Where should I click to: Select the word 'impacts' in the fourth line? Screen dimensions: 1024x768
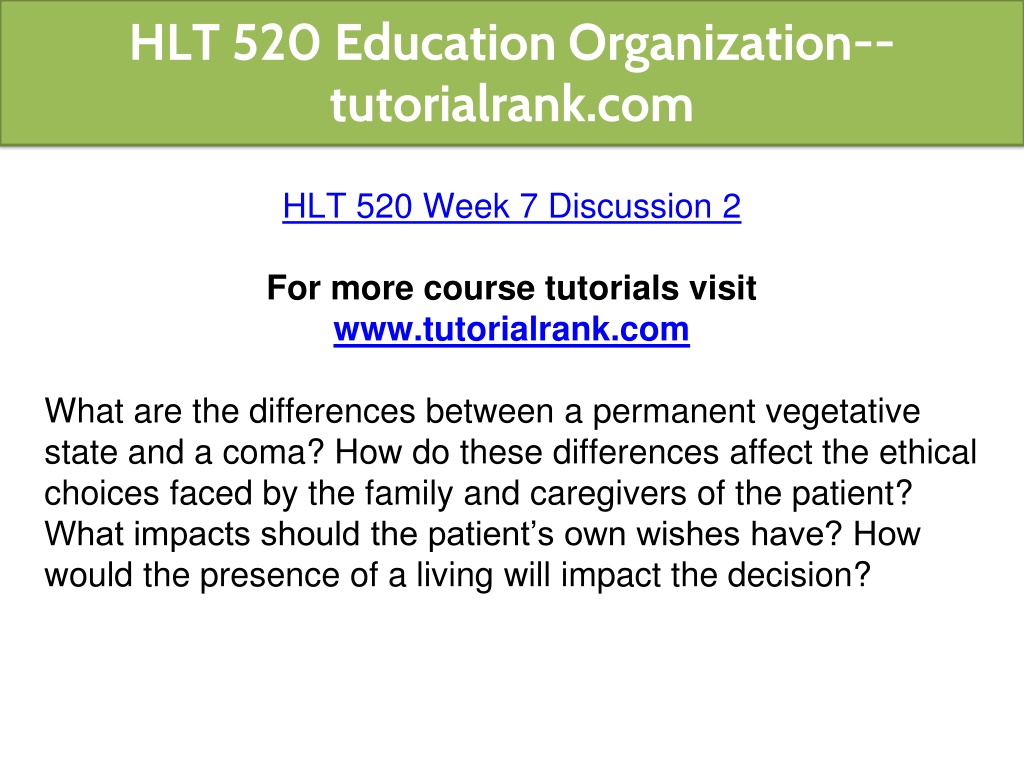pos(191,534)
